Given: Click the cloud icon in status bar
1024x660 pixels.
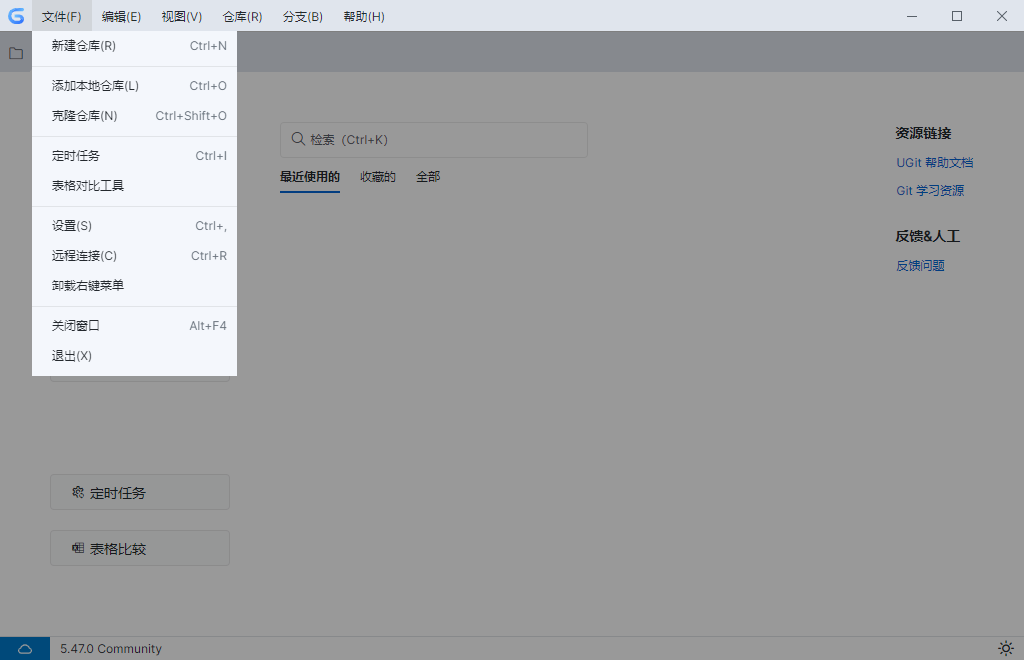Looking at the screenshot, I should (x=25, y=648).
